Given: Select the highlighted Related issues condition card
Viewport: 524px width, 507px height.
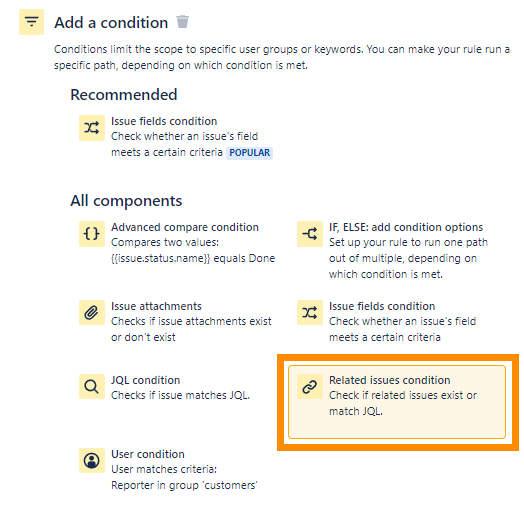Looking at the screenshot, I should [x=397, y=402].
